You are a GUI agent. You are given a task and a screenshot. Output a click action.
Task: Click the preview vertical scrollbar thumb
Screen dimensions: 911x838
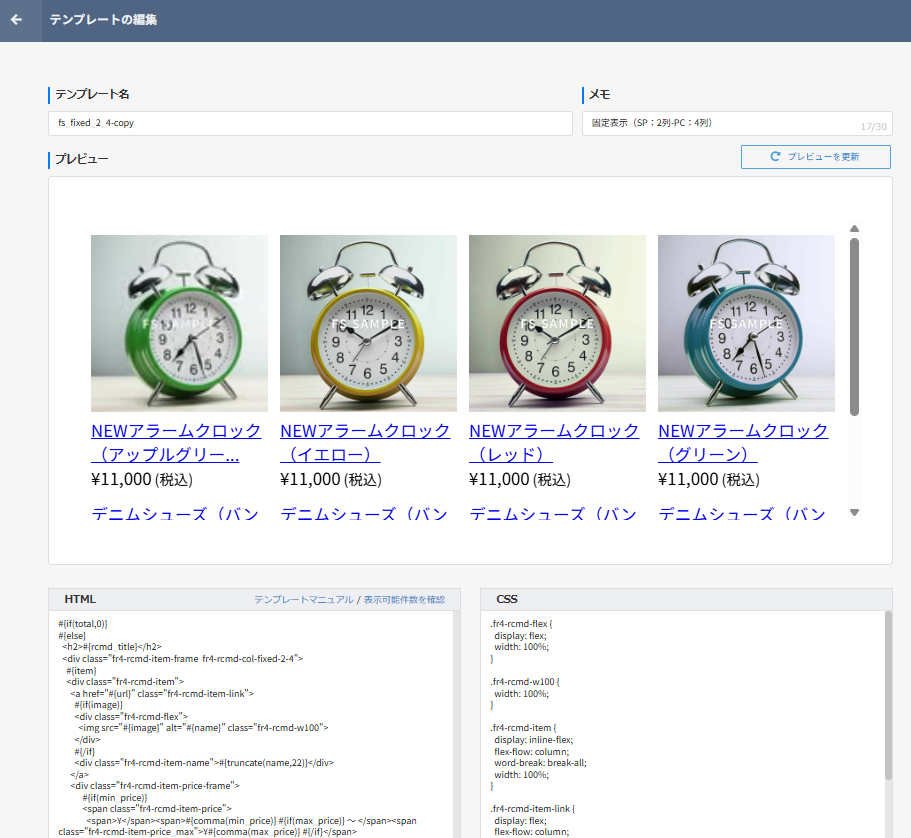854,325
